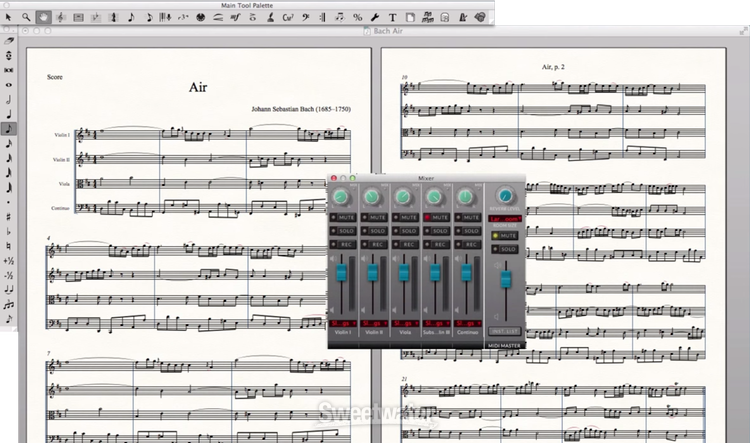Toggle SOLO on MIDI Master strip
This screenshot has width=750, height=443.
tap(505, 249)
